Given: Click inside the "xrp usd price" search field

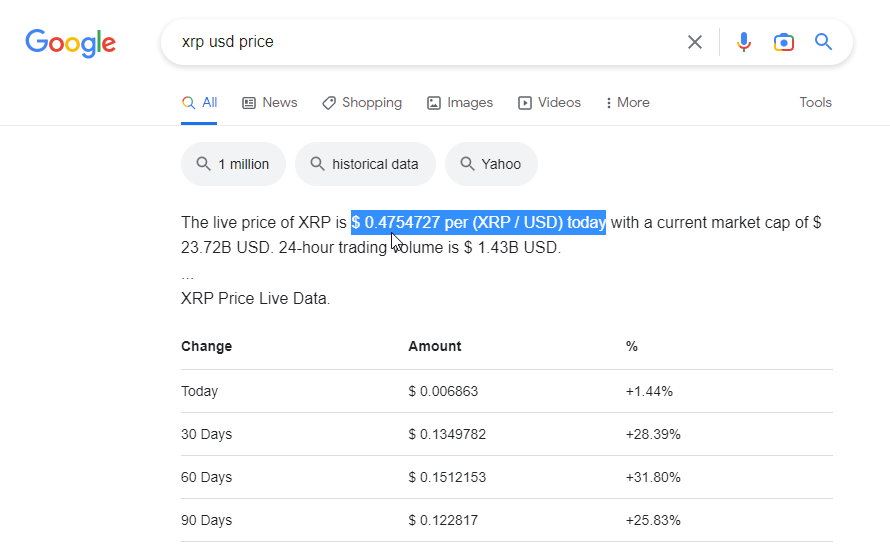Looking at the screenshot, I should point(420,42).
